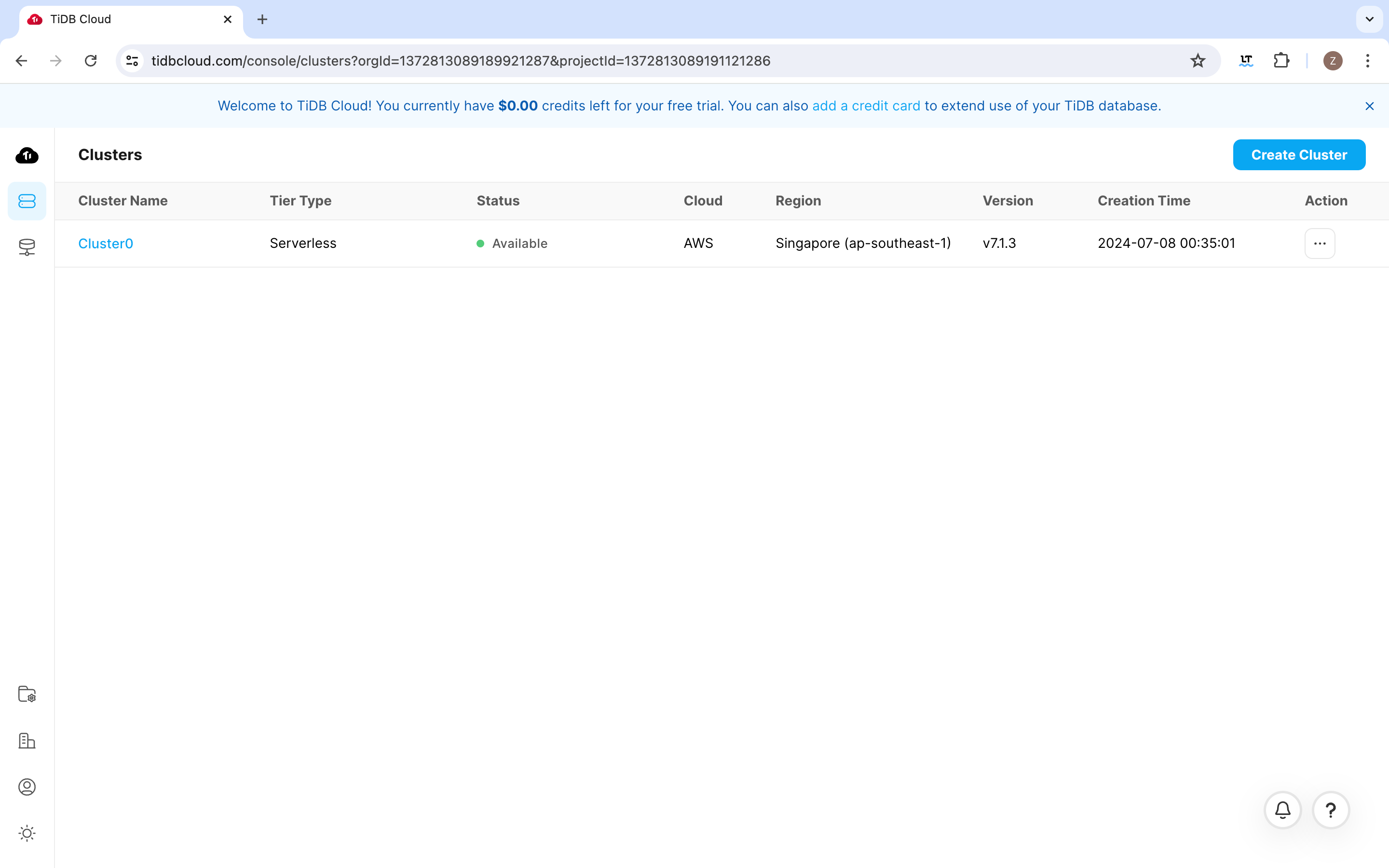The height and width of the screenshot is (868, 1389).
Task: Open notifications bell icon
Action: pos(1283,810)
